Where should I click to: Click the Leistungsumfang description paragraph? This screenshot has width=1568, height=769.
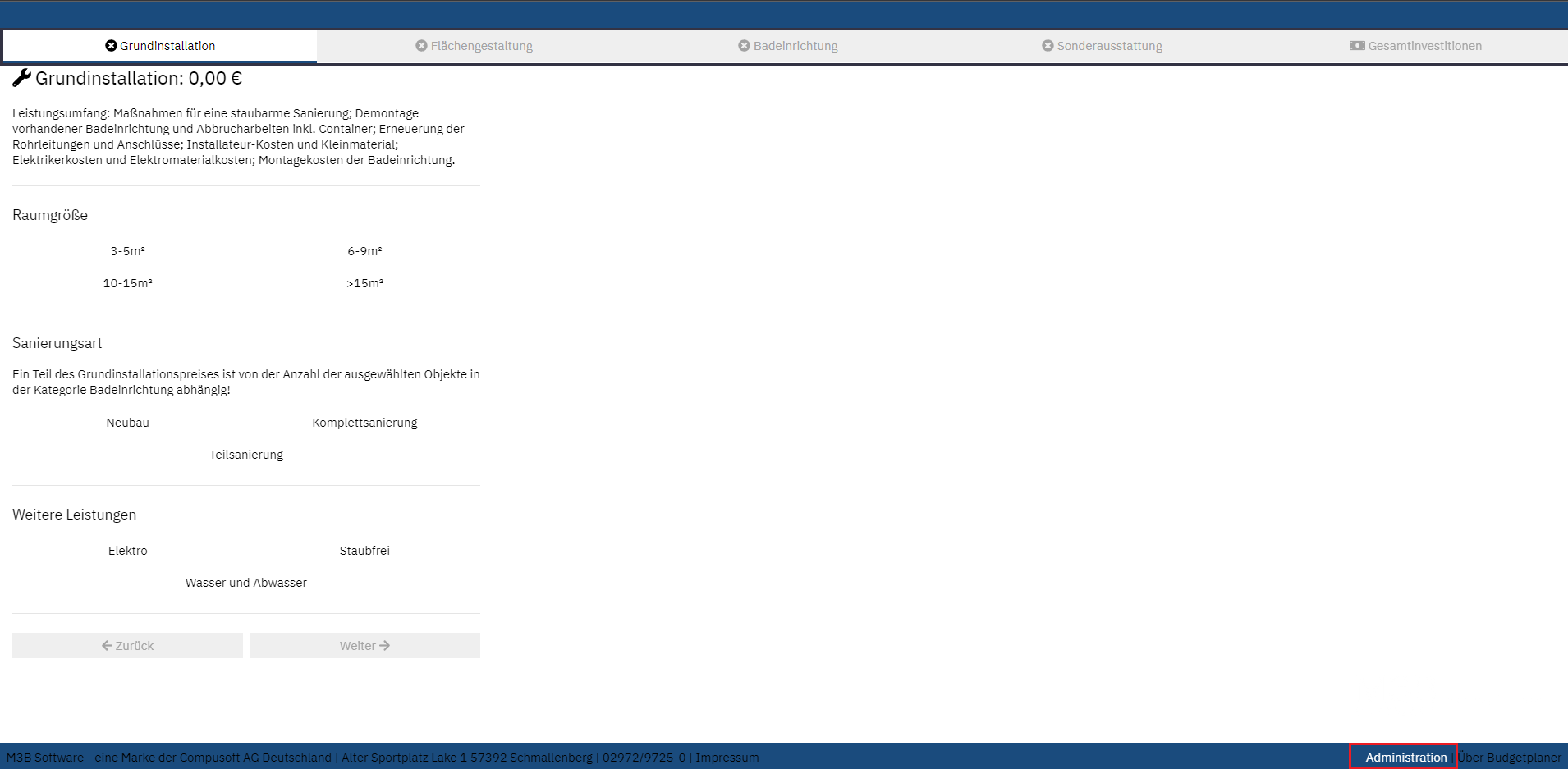point(239,136)
